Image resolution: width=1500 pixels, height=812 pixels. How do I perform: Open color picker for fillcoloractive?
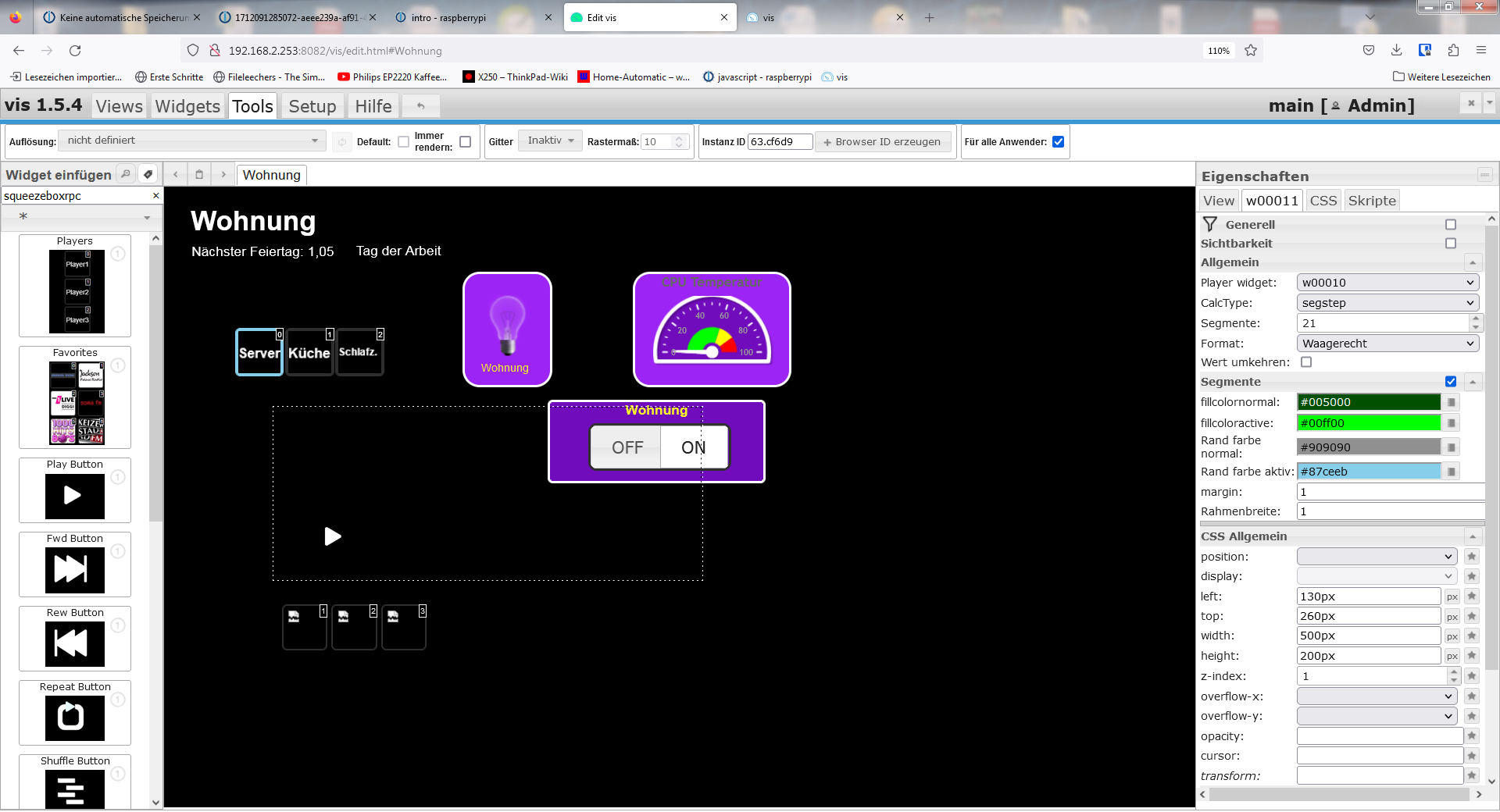[x=1452, y=423]
